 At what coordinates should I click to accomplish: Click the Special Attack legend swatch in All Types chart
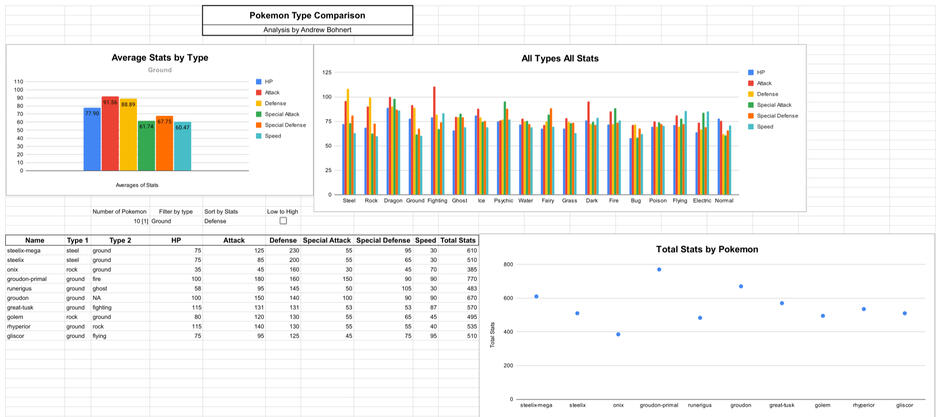tap(751, 105)
